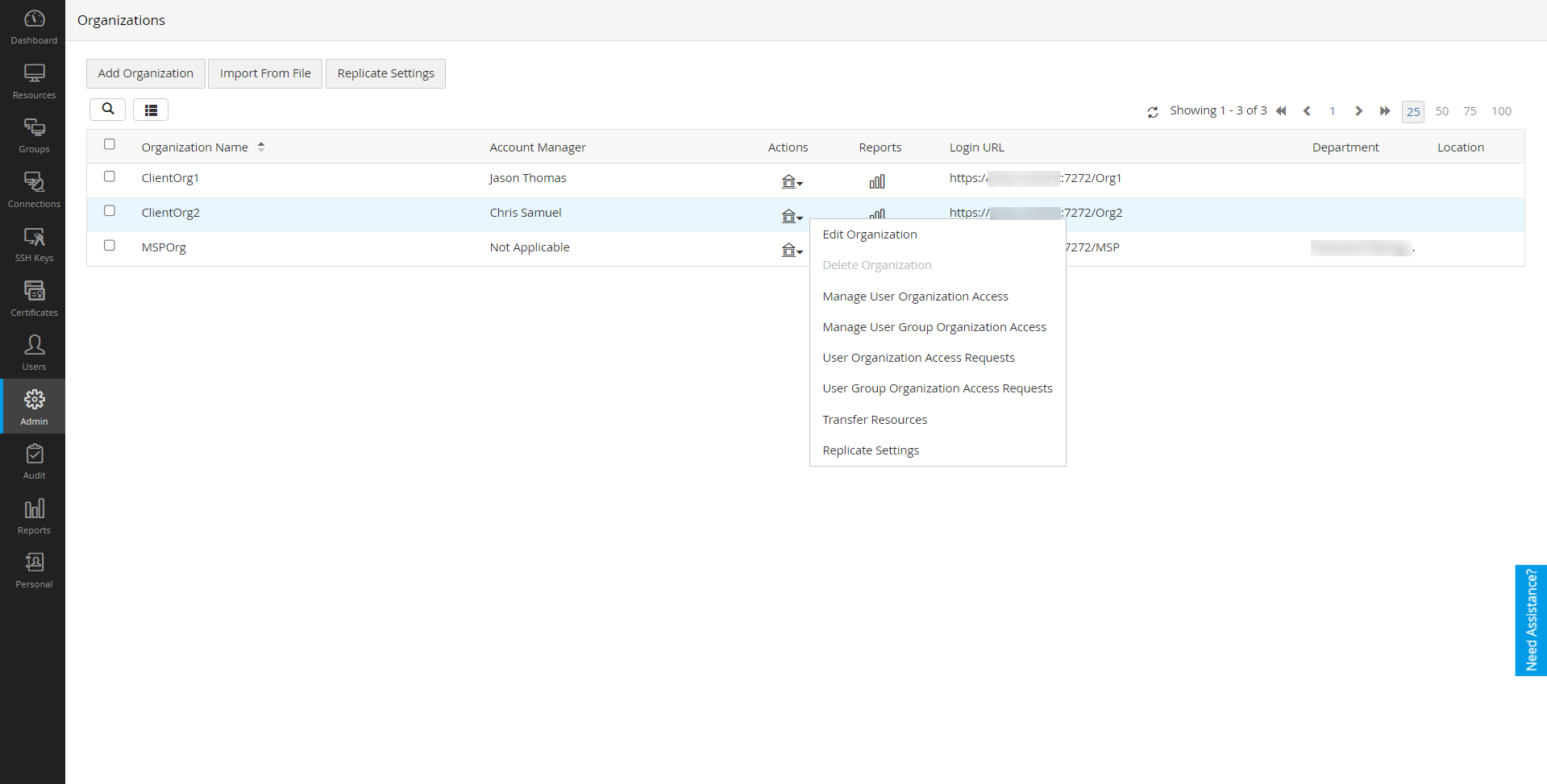Refresh the organizations list
1547x784 pixels.
(x=1153, y=112)
